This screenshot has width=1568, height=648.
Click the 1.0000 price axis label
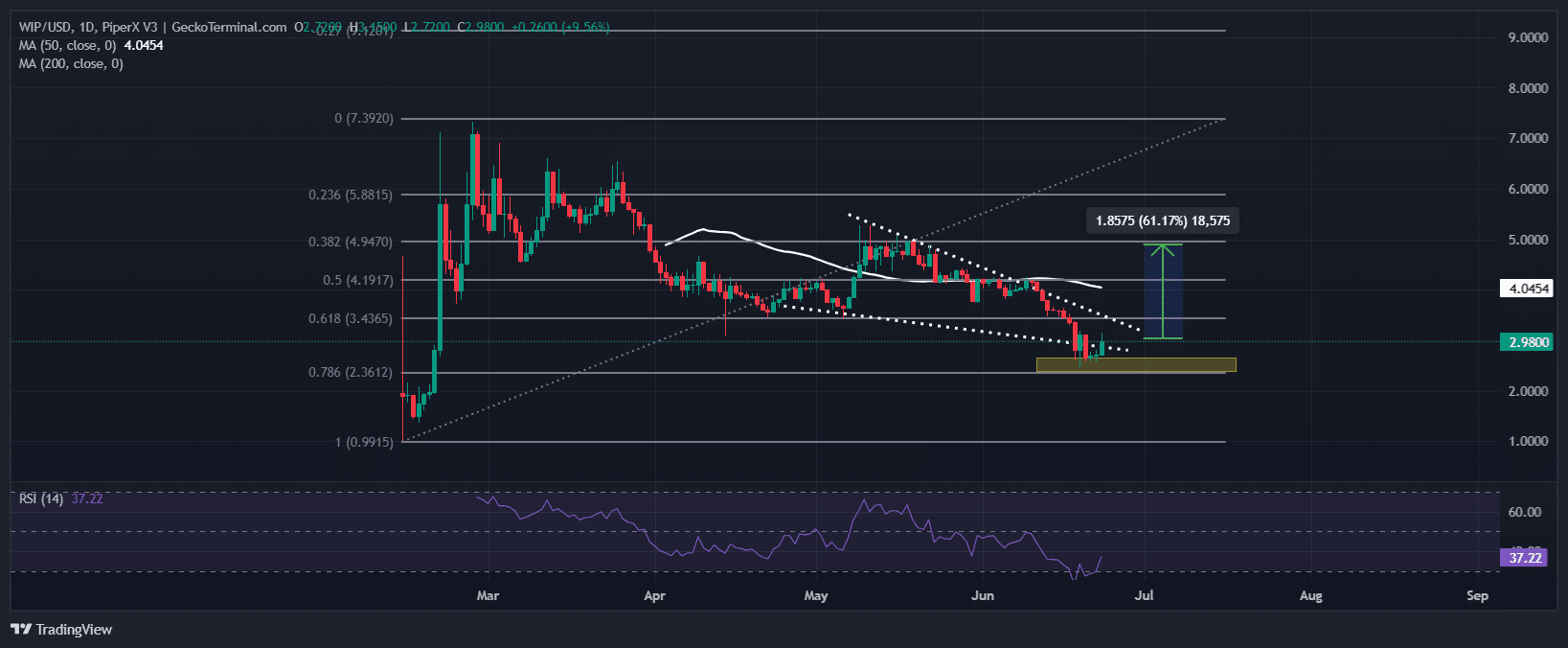(1528, 441)
